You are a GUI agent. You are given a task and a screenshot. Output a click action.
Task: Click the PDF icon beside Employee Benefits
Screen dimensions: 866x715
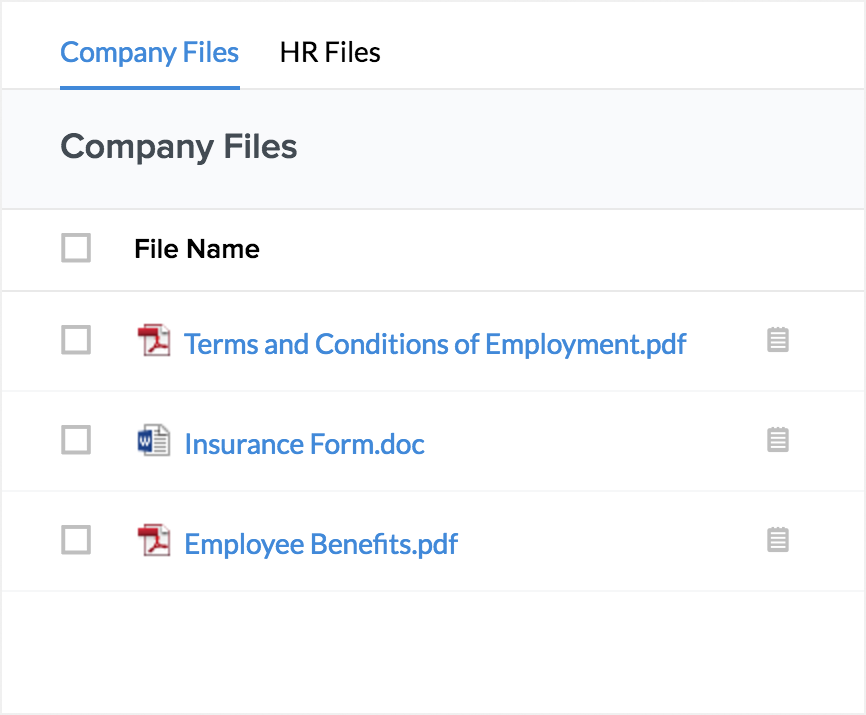click(154, 541)
